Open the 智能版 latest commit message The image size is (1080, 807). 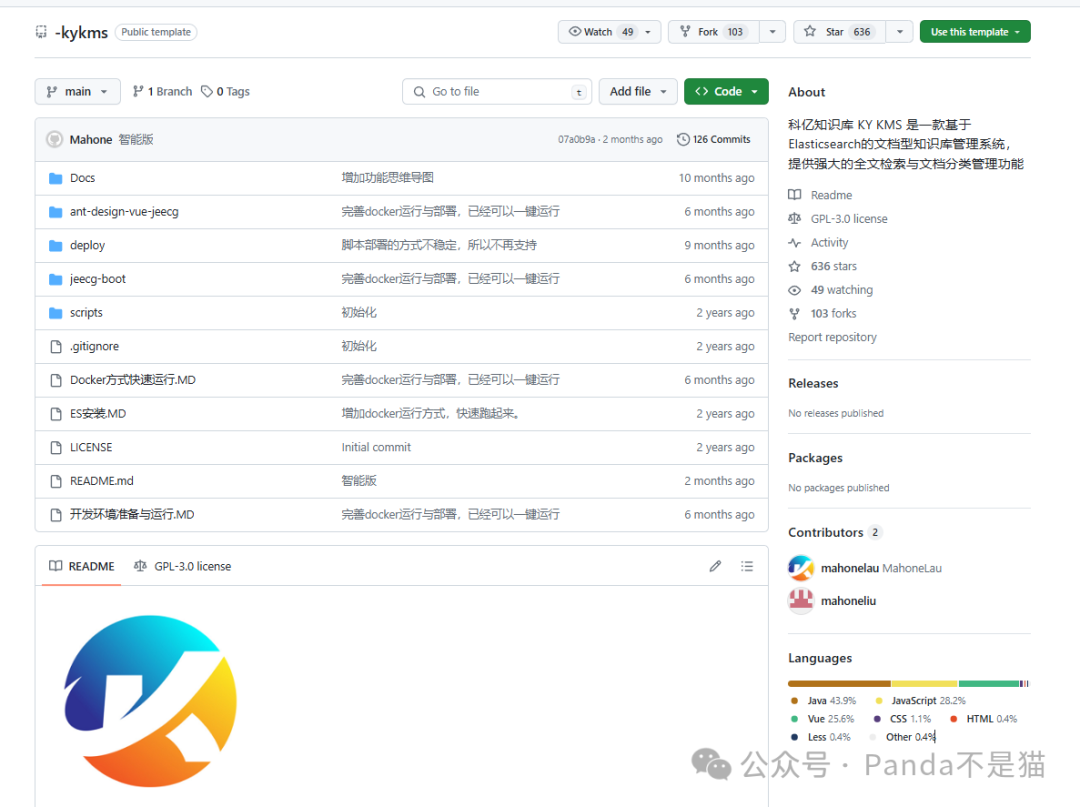pos(136,140)
